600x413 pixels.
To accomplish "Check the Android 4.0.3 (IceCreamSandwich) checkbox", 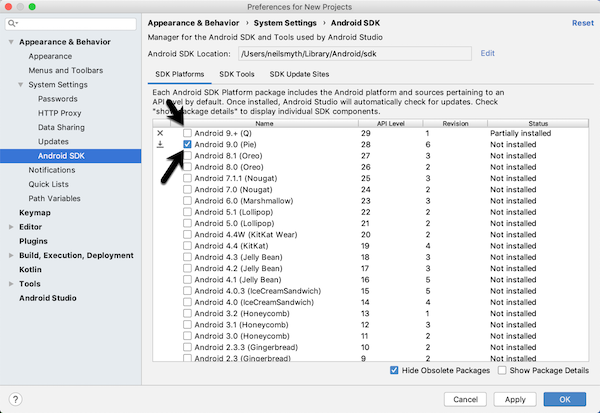I will click(x=187, y=291).
